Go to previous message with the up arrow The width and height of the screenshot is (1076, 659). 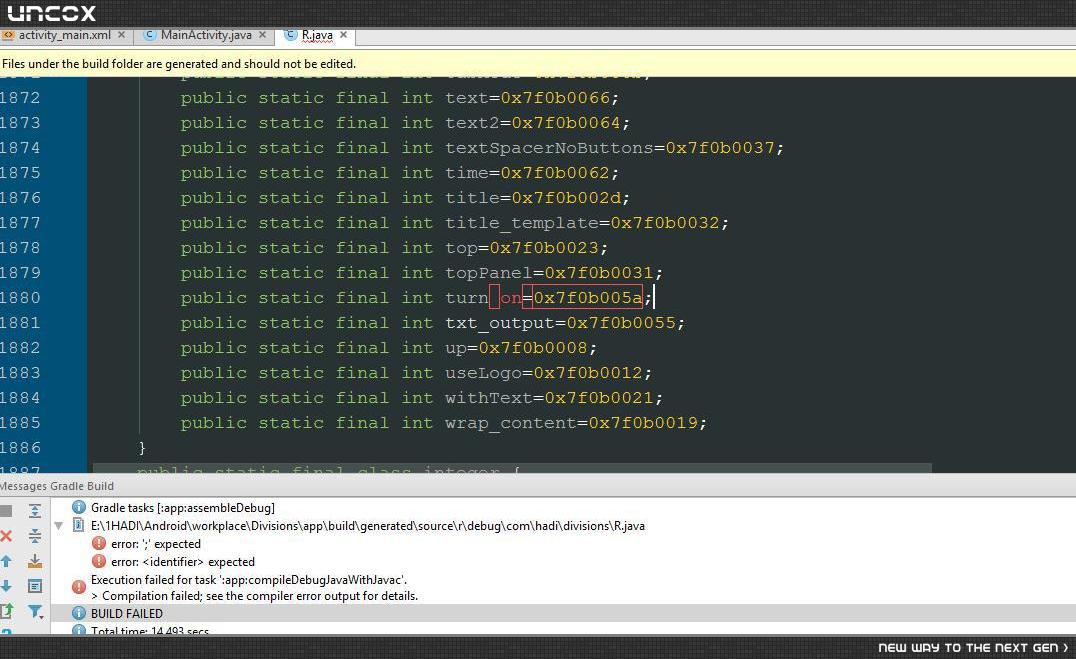[x=6, y=562]
